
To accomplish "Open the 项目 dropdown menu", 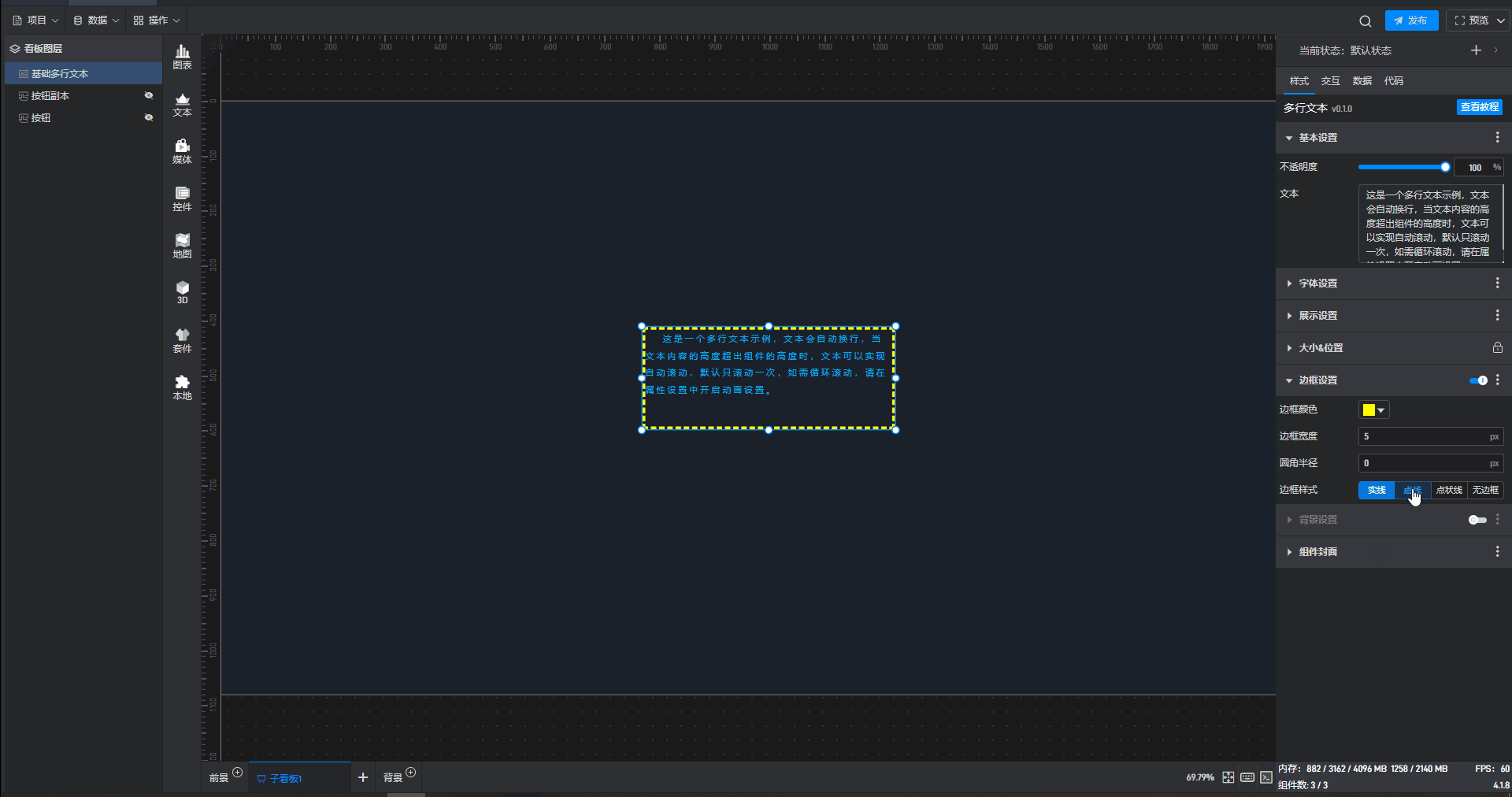I will pos(35,20).
